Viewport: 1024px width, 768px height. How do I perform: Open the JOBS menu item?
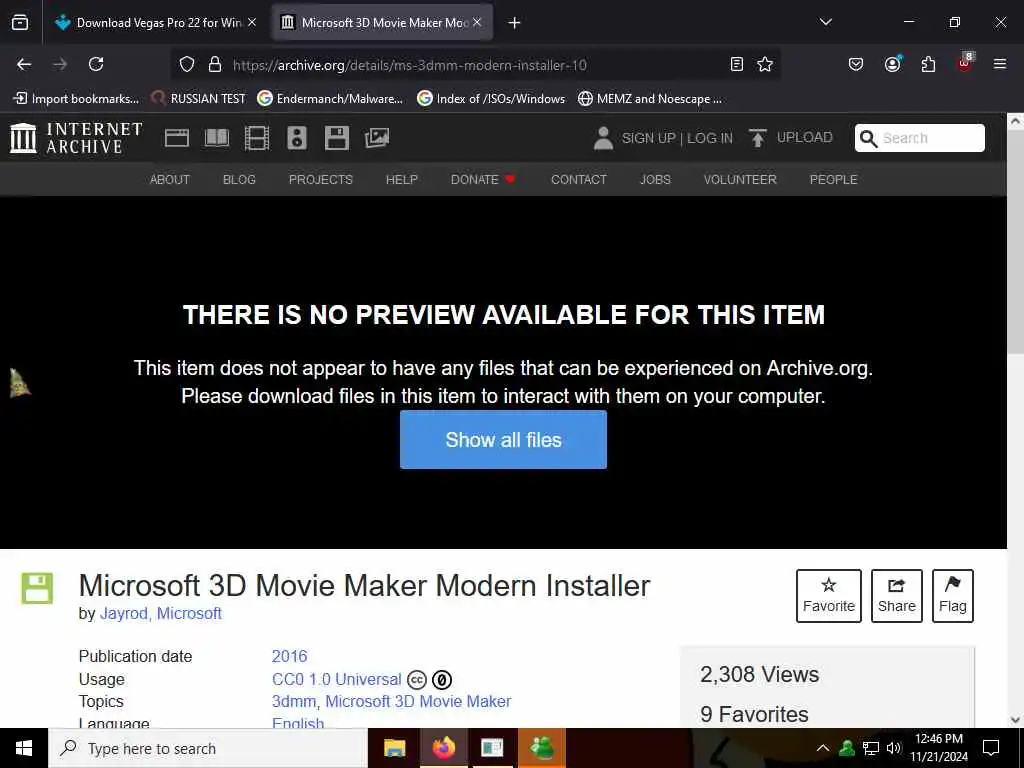655,180
